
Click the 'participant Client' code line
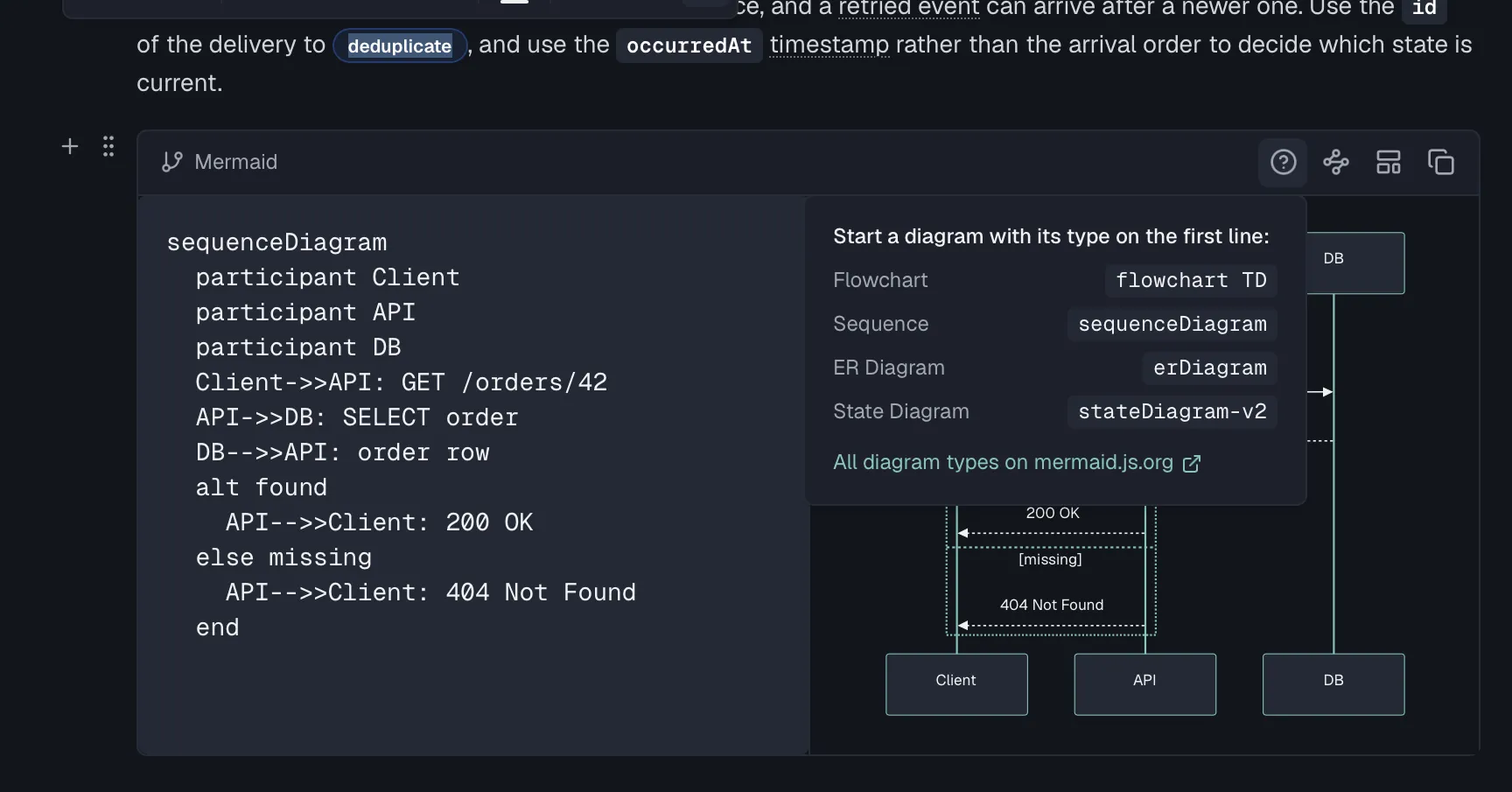pos(327,277)
